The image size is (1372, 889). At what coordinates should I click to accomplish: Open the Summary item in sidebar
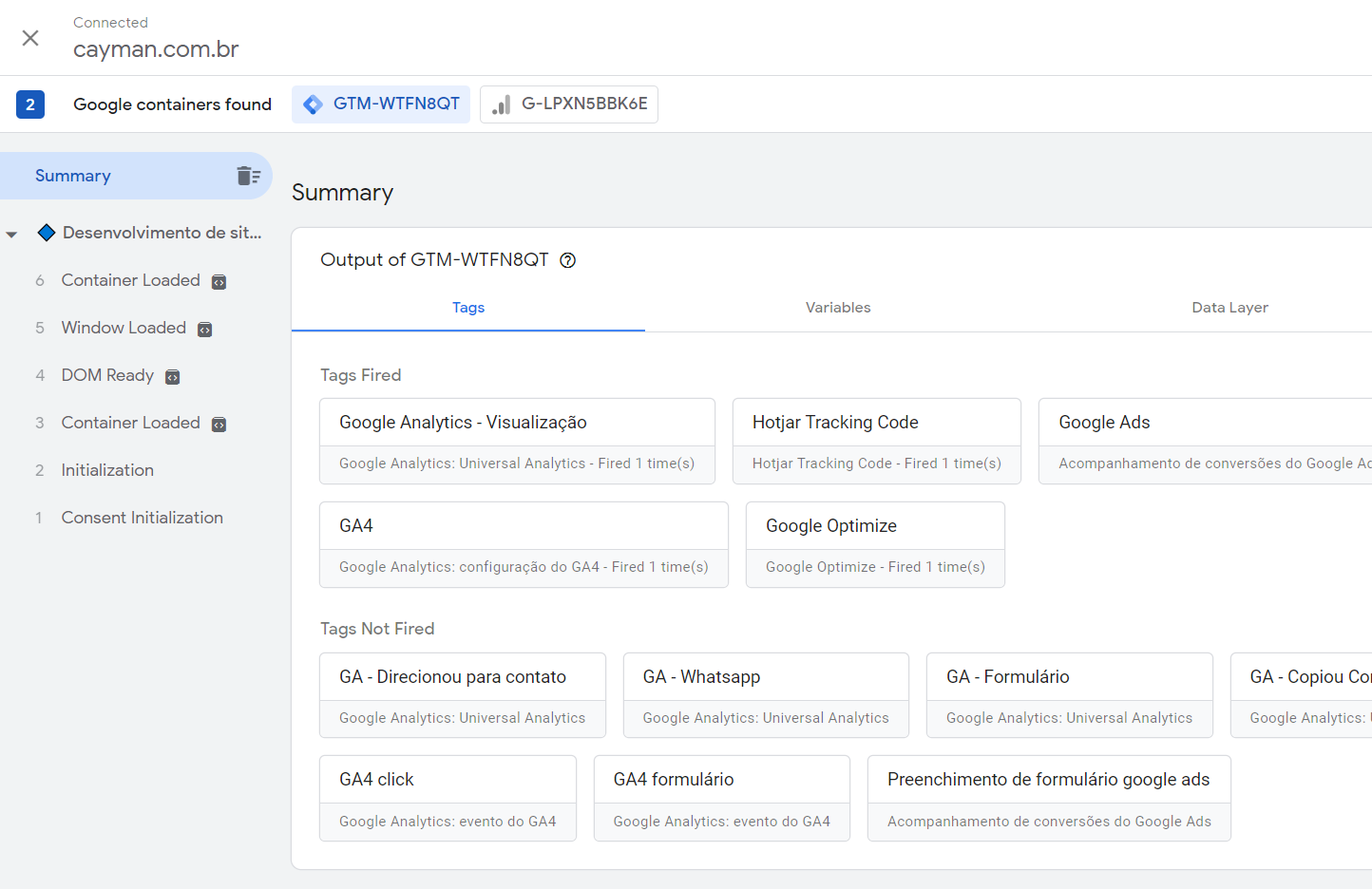coord(136,176)
